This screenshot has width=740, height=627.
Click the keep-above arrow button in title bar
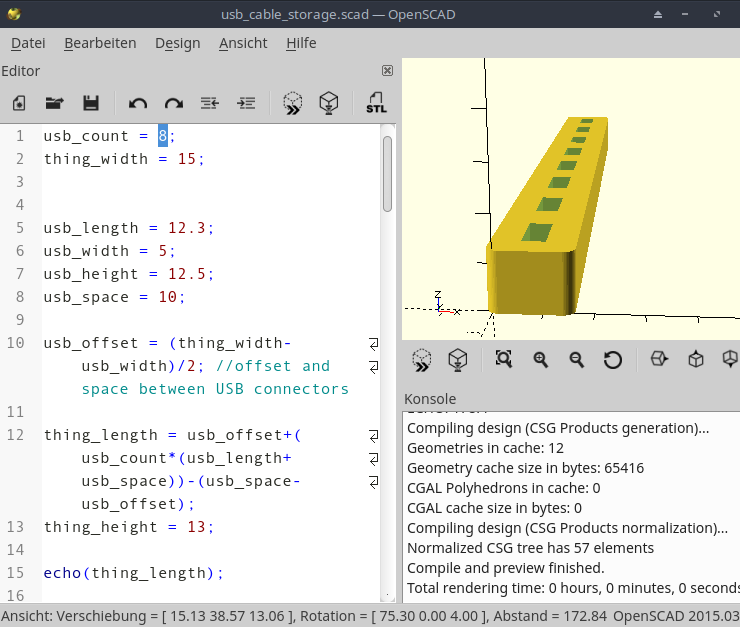(658, 15)
